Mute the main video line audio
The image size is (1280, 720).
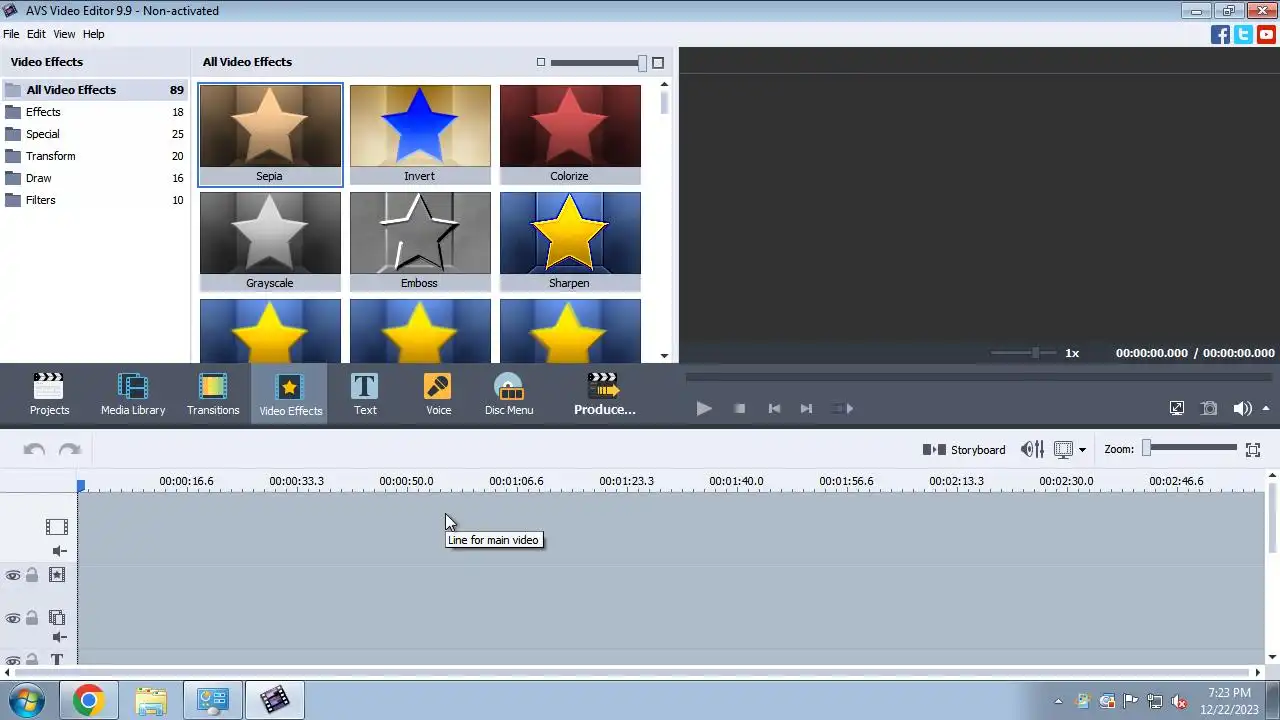[x=59, y=551]
